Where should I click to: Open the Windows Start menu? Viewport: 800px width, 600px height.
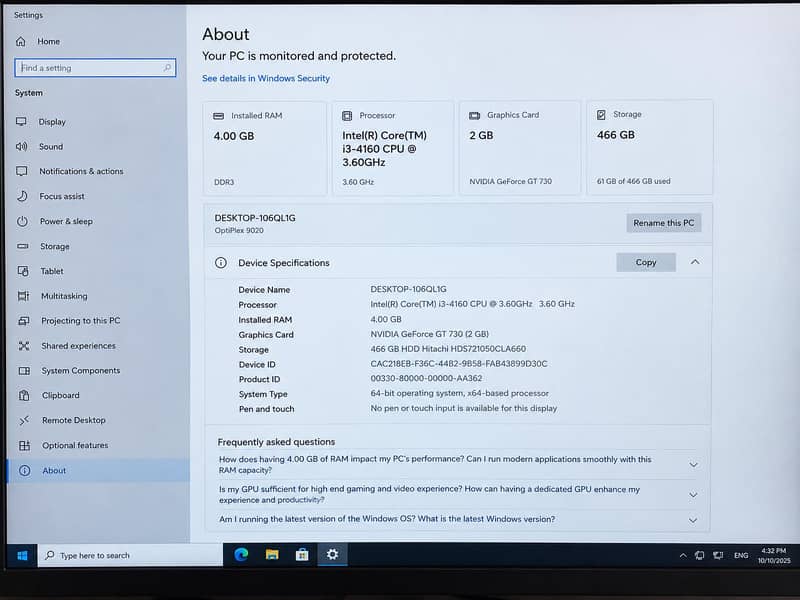[x=22, y=555]
